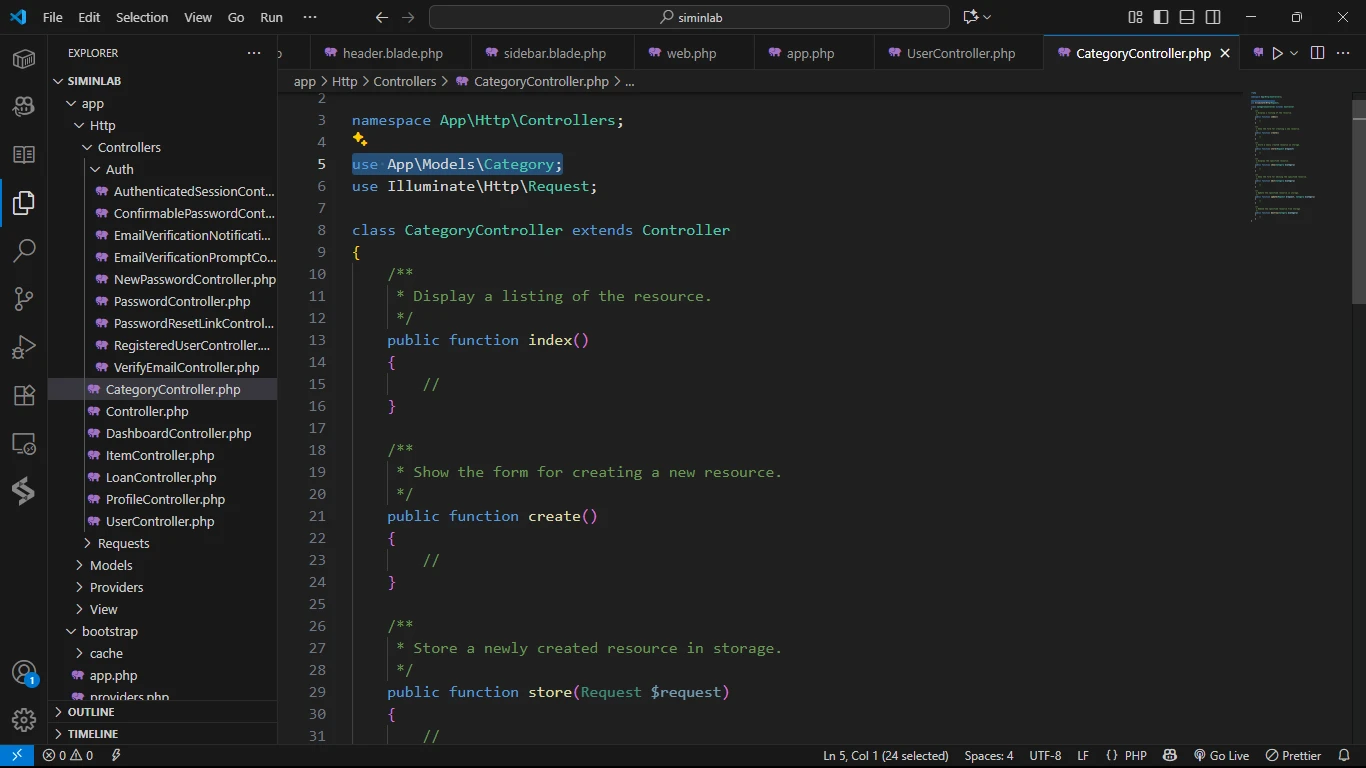Open the Selection menu

[x=142, y=17]
